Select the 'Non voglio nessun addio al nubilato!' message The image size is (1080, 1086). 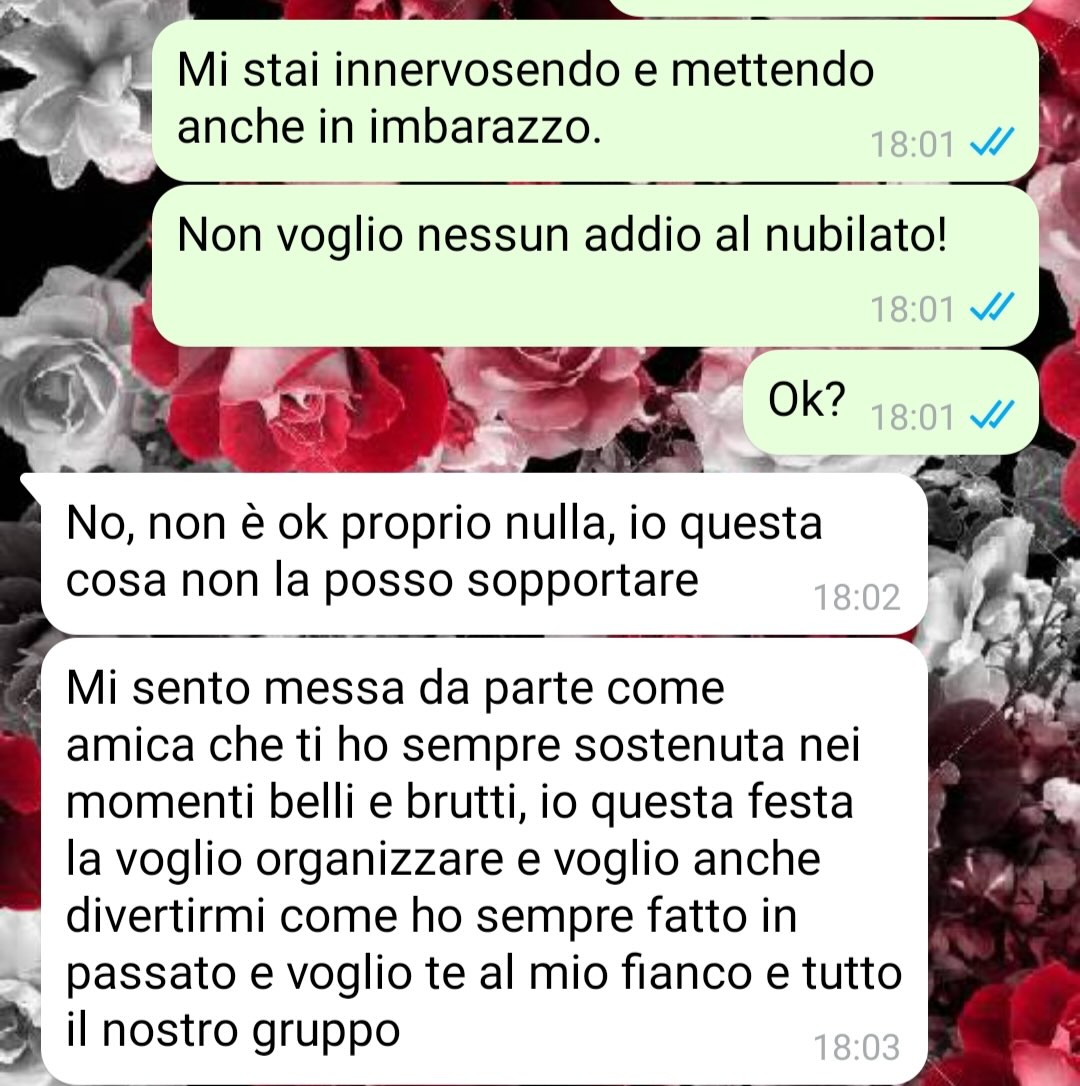594,266
